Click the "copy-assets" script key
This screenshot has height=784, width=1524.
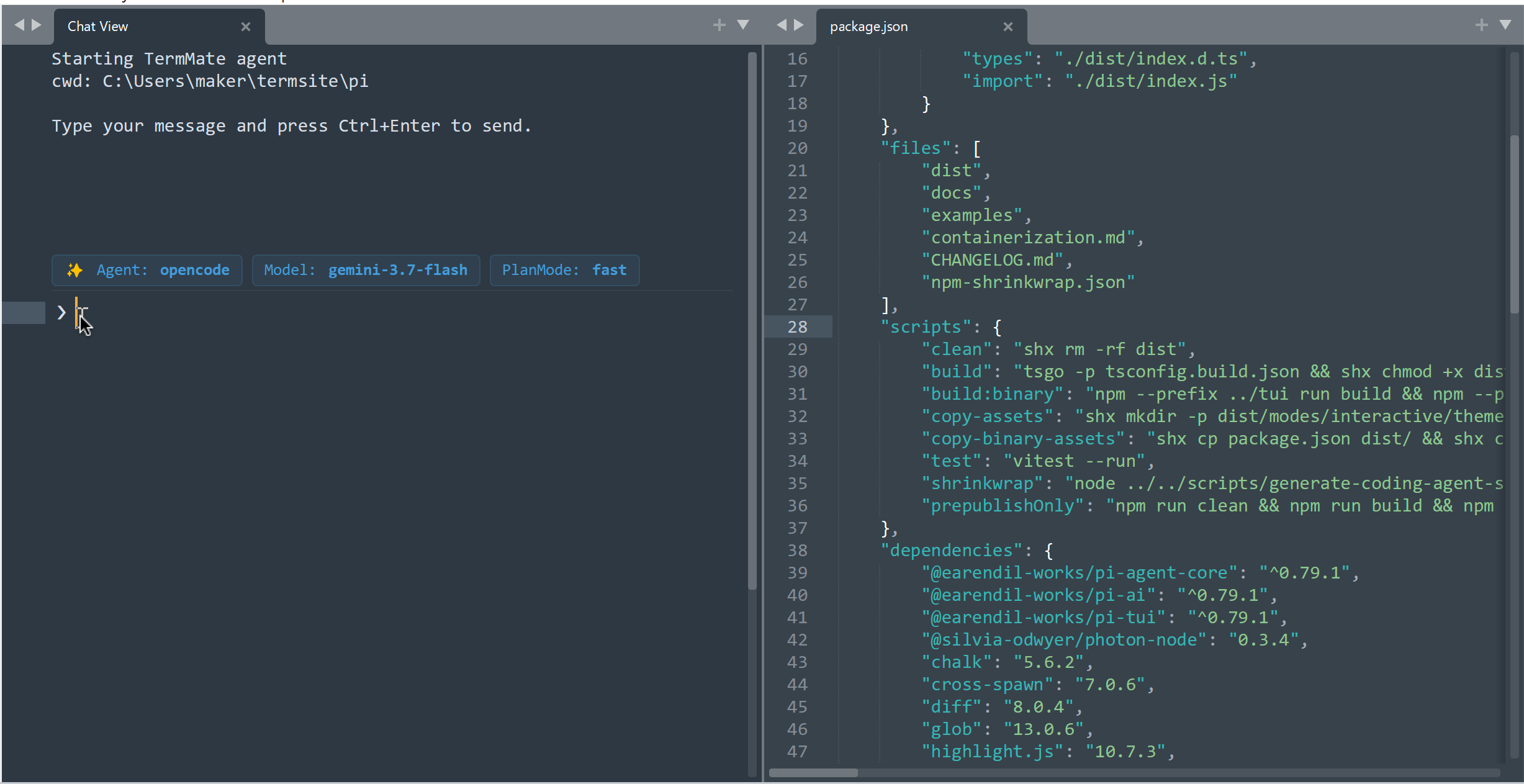(988, 416)
